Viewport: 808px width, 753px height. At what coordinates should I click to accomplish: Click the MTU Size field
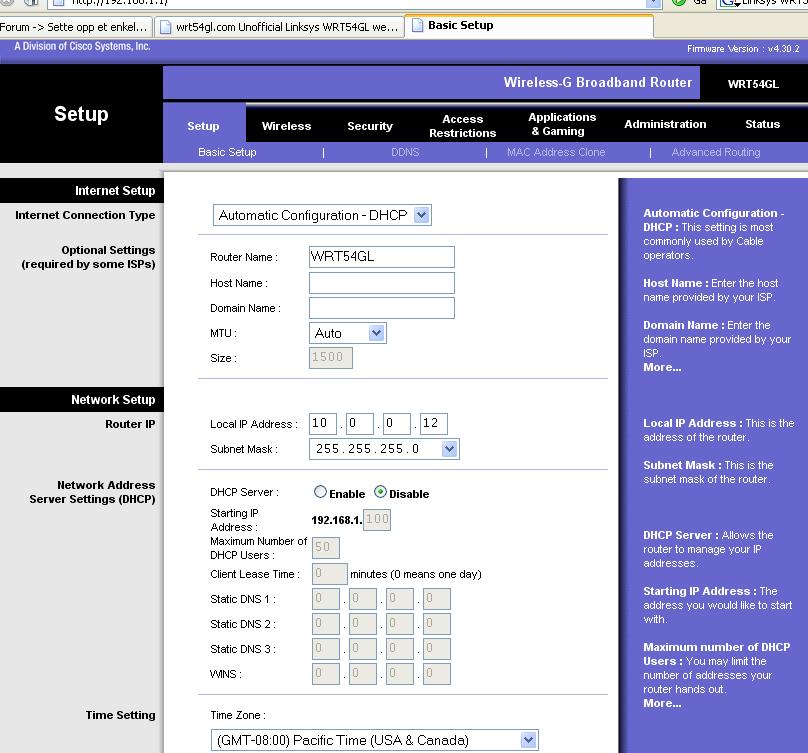click(331, 358)
